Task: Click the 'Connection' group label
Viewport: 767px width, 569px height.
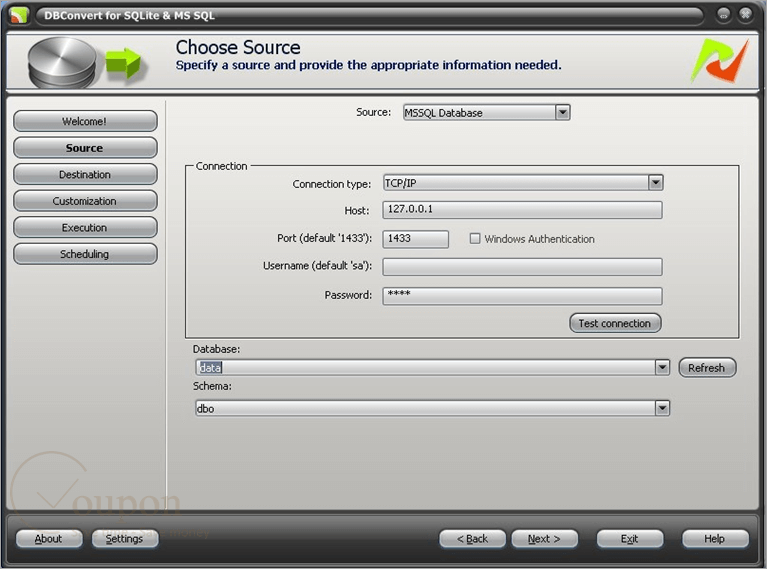Action: tap(221, 166)
